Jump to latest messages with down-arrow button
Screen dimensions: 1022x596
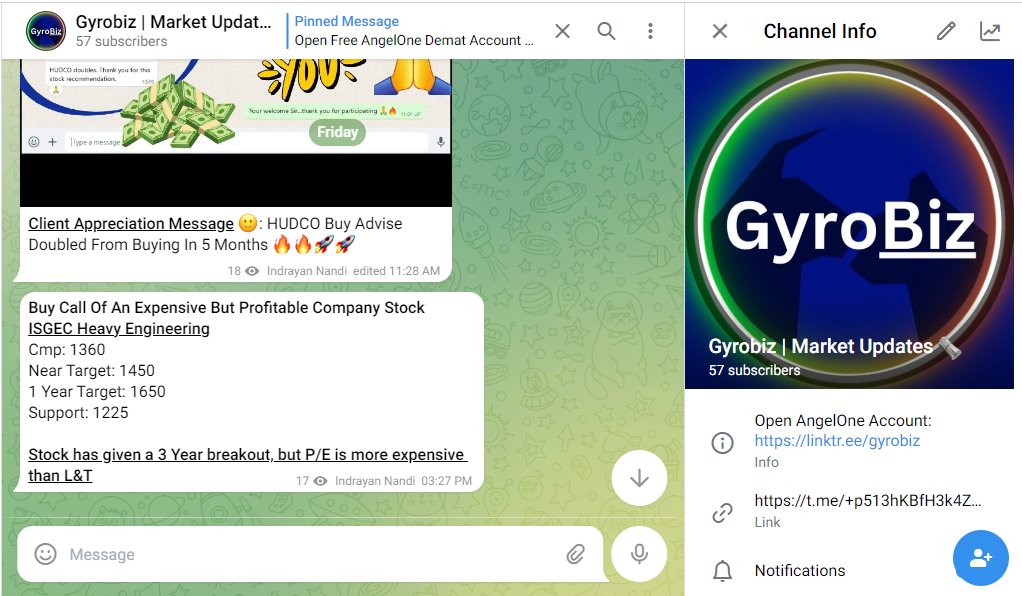click(639, 478)
